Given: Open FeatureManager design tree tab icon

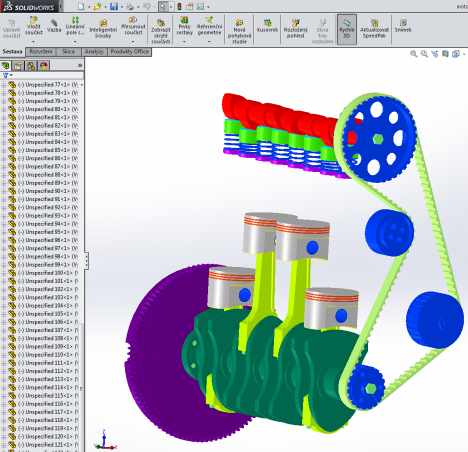Looking at the screenshot, I should pyautogui.click(x=6, y=65).
